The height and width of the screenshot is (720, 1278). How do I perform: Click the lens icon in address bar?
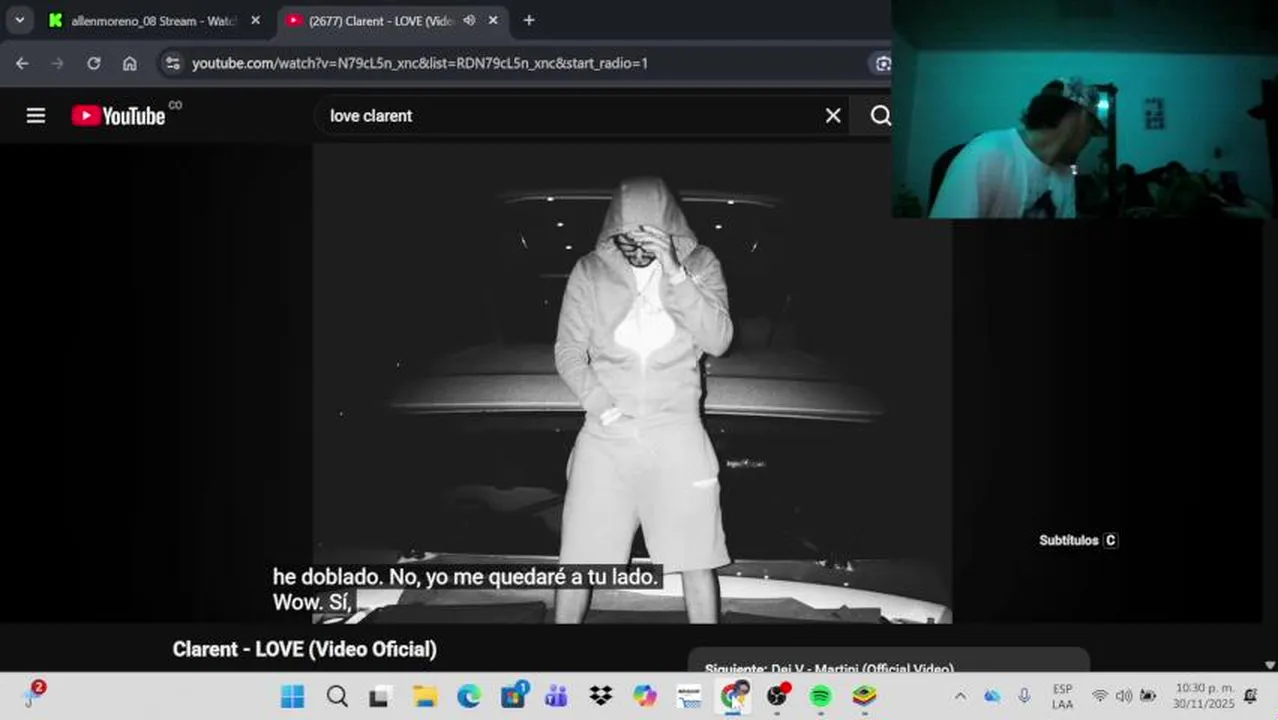click(x=882, y=63)
